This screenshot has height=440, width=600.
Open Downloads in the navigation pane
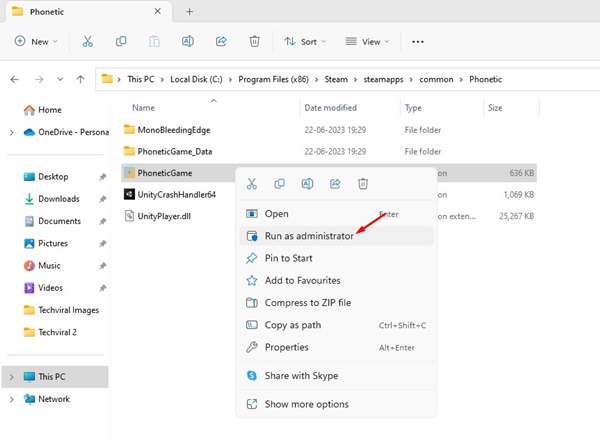pyautogui.click(x=59, y=199)
